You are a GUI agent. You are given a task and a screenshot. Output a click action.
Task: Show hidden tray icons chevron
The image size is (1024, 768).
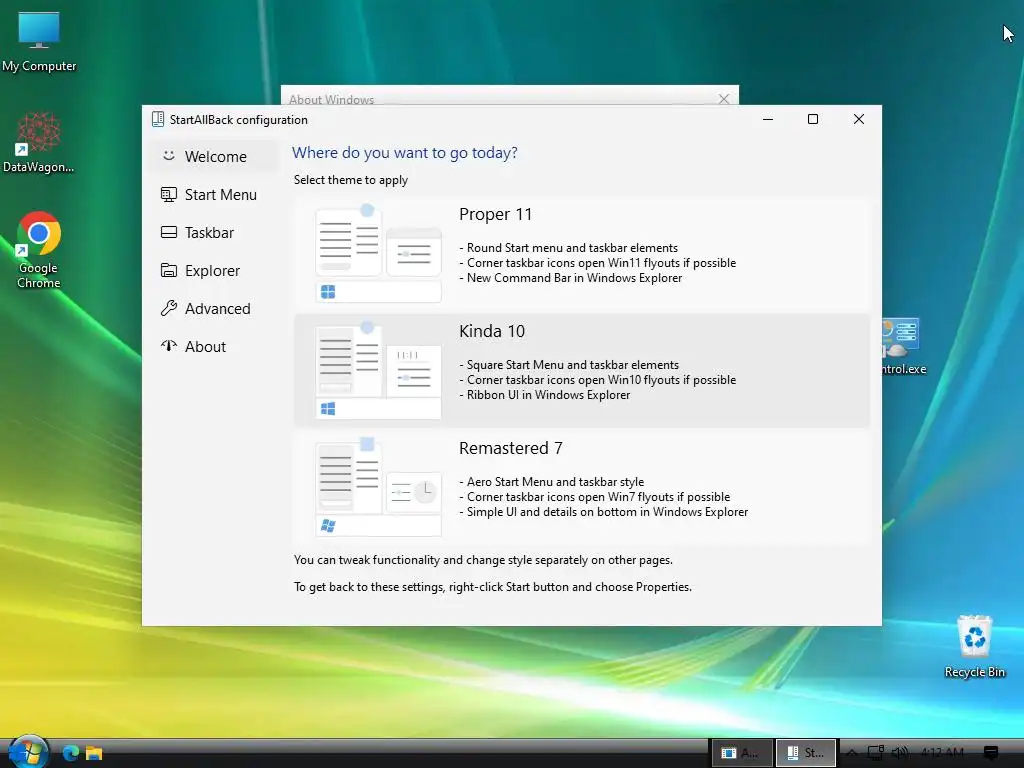point(852,753)
